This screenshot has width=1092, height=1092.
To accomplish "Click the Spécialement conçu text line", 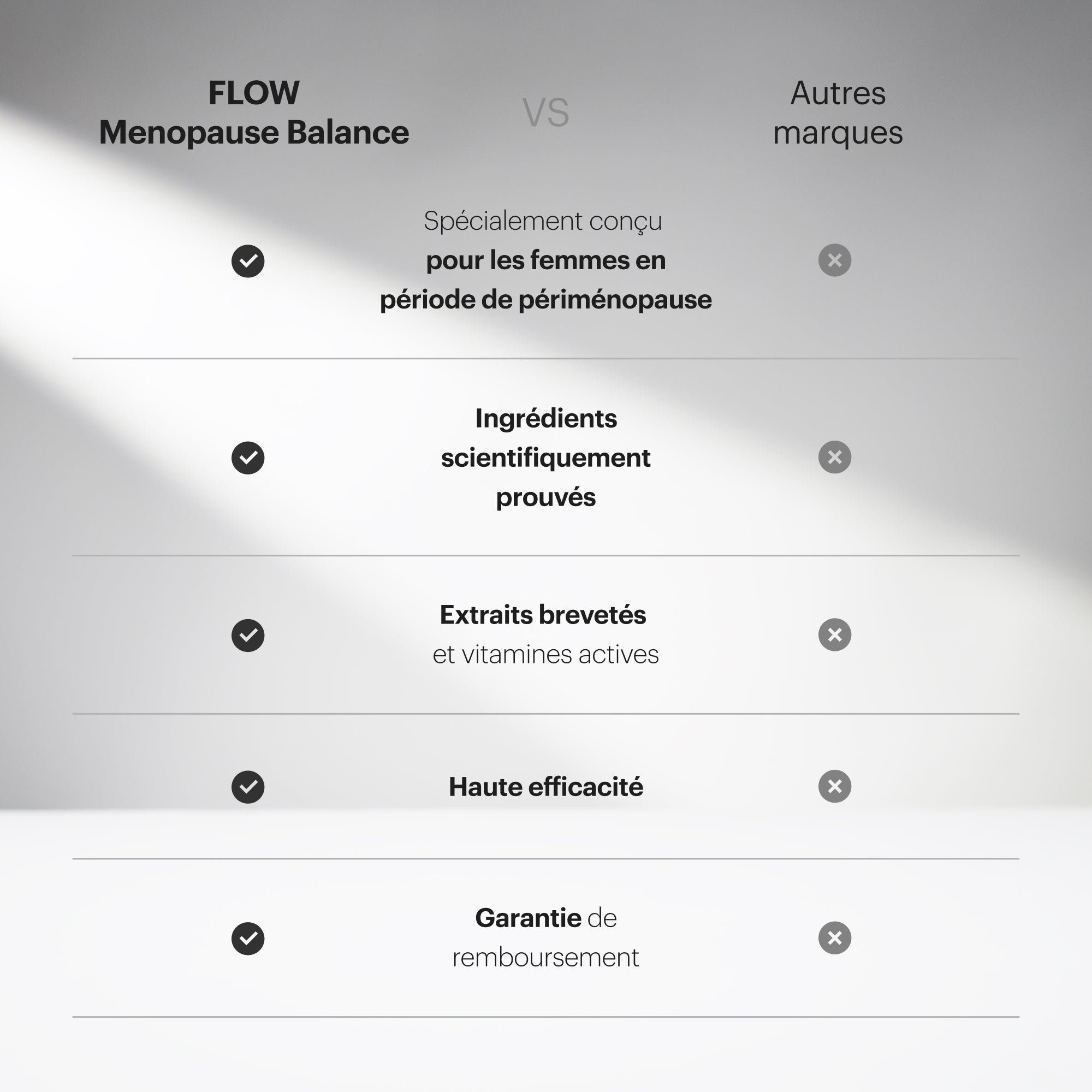I will (543, 222).
